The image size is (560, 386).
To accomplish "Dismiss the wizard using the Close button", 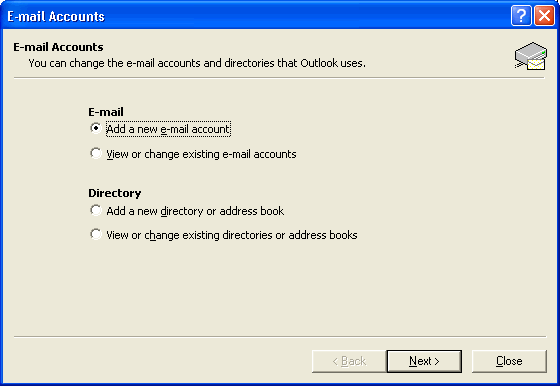I will click(509, 361).
